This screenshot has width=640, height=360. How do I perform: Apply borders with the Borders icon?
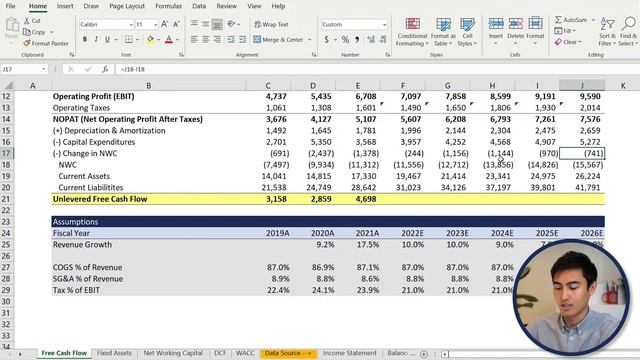pyautogui.click(x=129, y=40)
